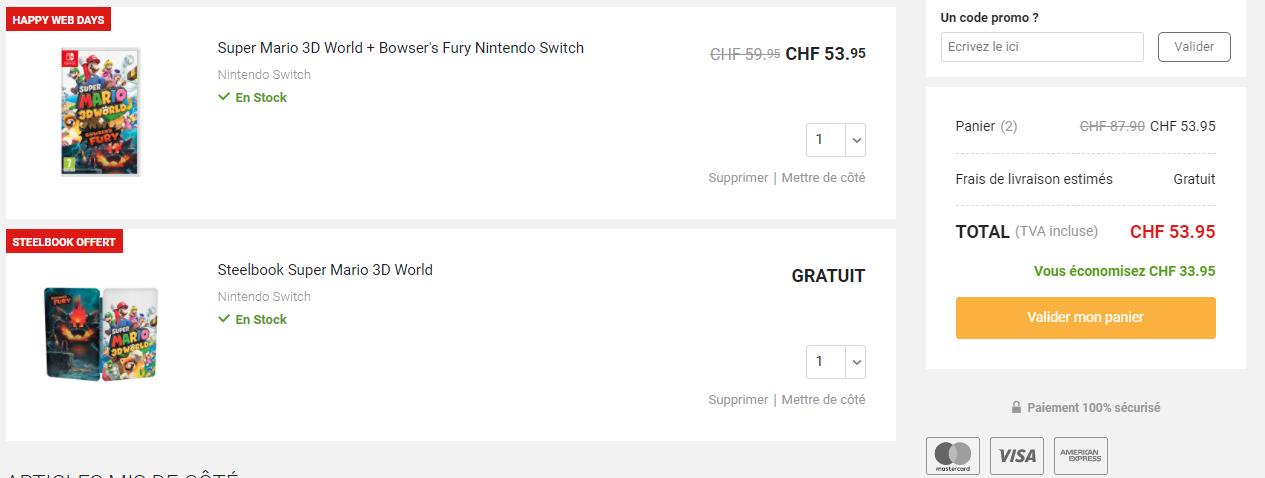
Task: Click Mettre de côté for the Steelbook
Action: [x=823, y=400]
